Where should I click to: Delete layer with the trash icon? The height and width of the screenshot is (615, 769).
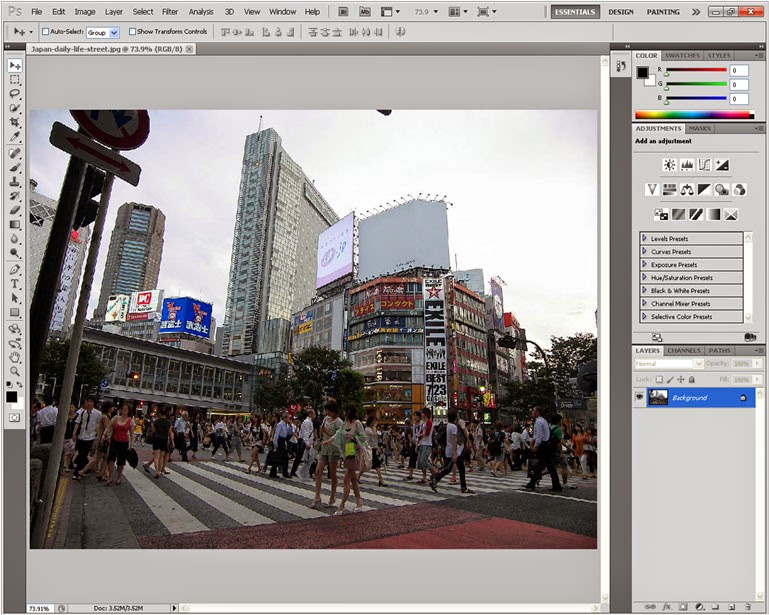(748, 607)
